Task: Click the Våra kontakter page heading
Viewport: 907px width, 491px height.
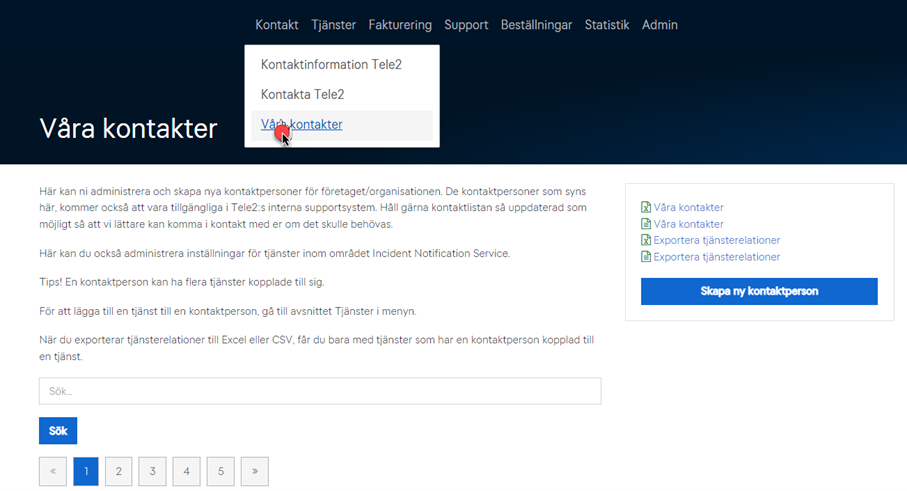Action: (x=128, y=128)
